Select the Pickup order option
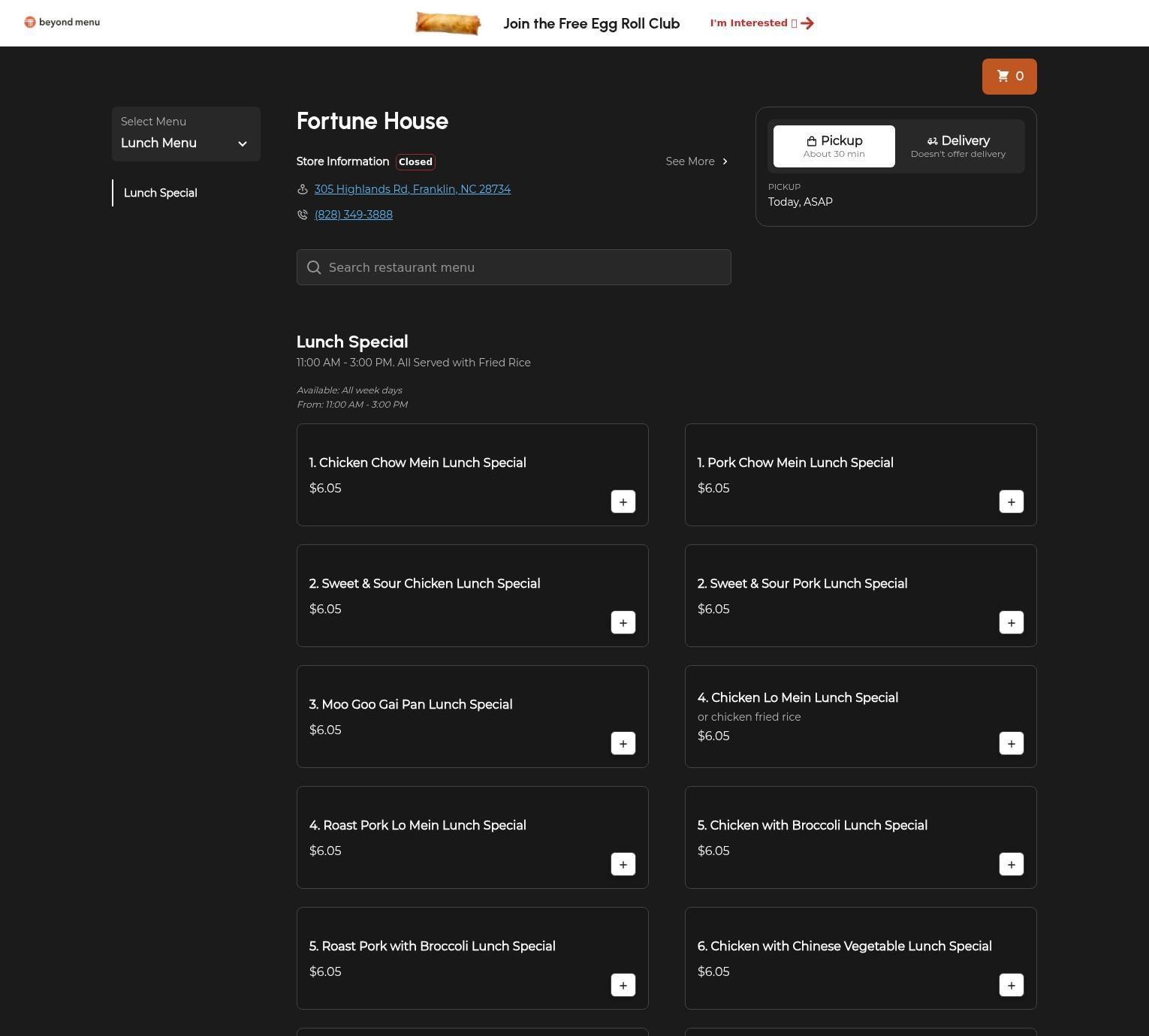The height and width of the screenshot is (1036, 1149). [x=834, y=146]
